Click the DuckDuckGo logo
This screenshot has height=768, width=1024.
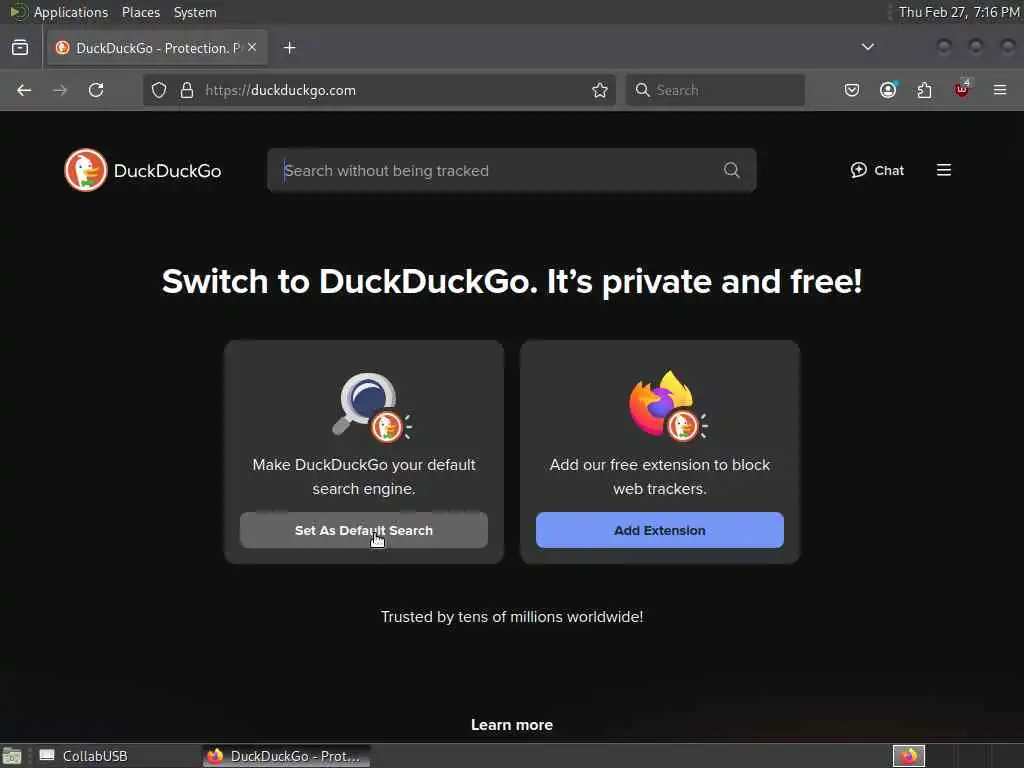[x=142, y=170]
